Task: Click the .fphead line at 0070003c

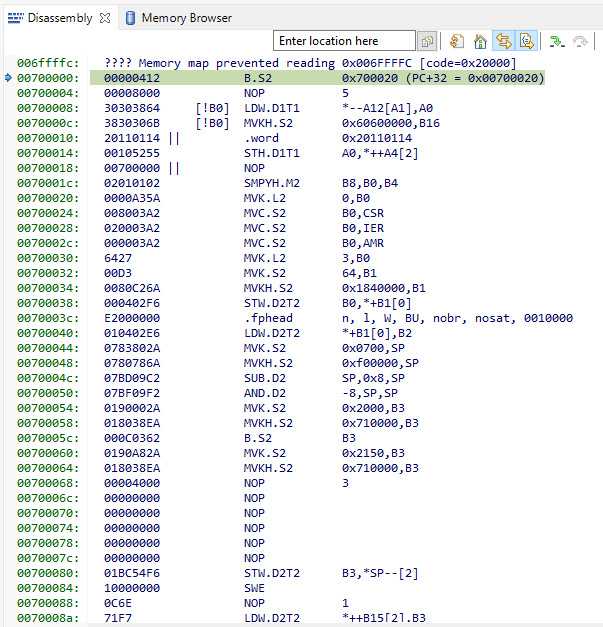Action: pyautogui.click(x=264, y=318)
